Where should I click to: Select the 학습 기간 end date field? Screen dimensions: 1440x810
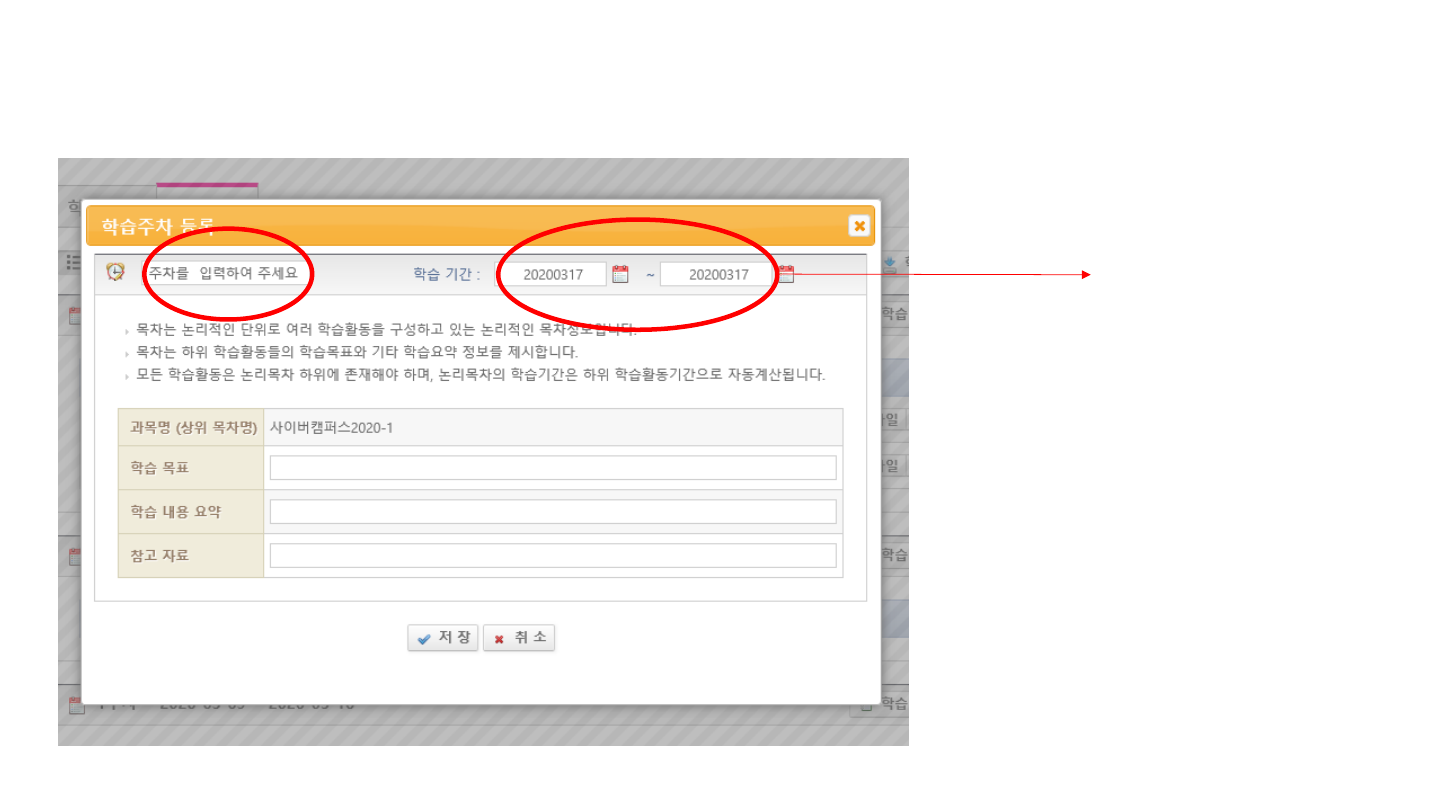(718, 275)
